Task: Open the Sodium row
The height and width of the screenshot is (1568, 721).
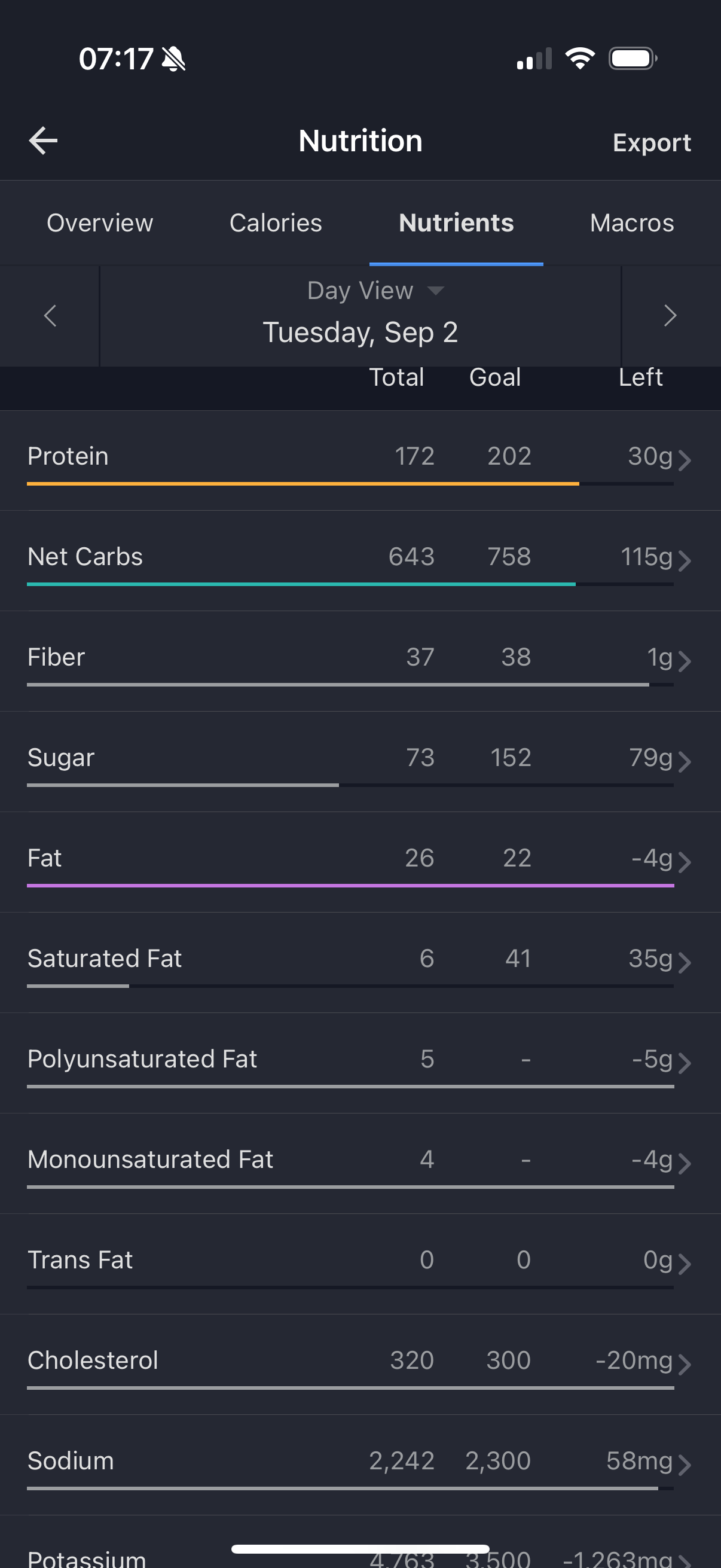Action: tap(360, 1465)
